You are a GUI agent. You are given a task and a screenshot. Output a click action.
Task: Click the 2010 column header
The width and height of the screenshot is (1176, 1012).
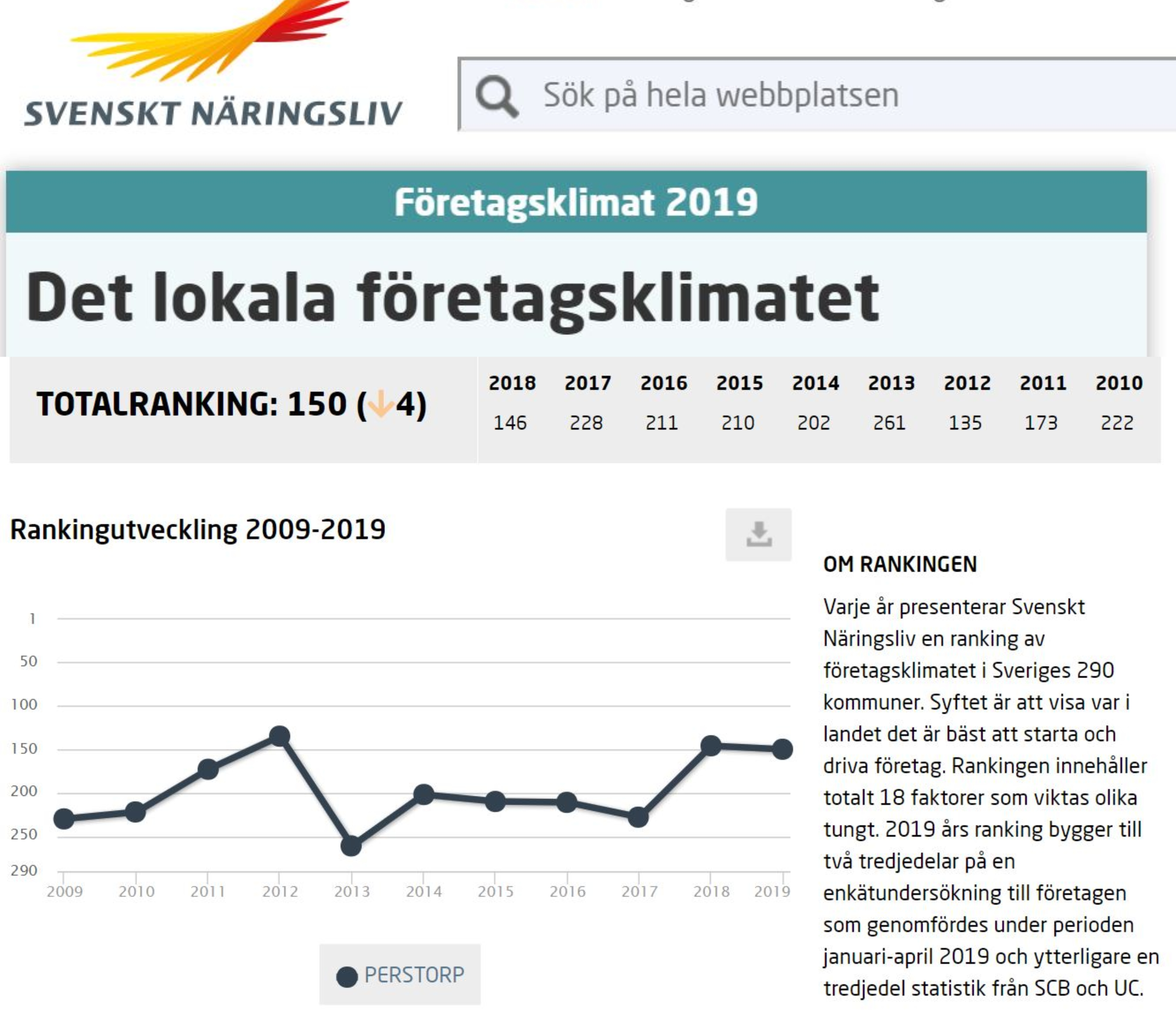(x=1119, y=383)
